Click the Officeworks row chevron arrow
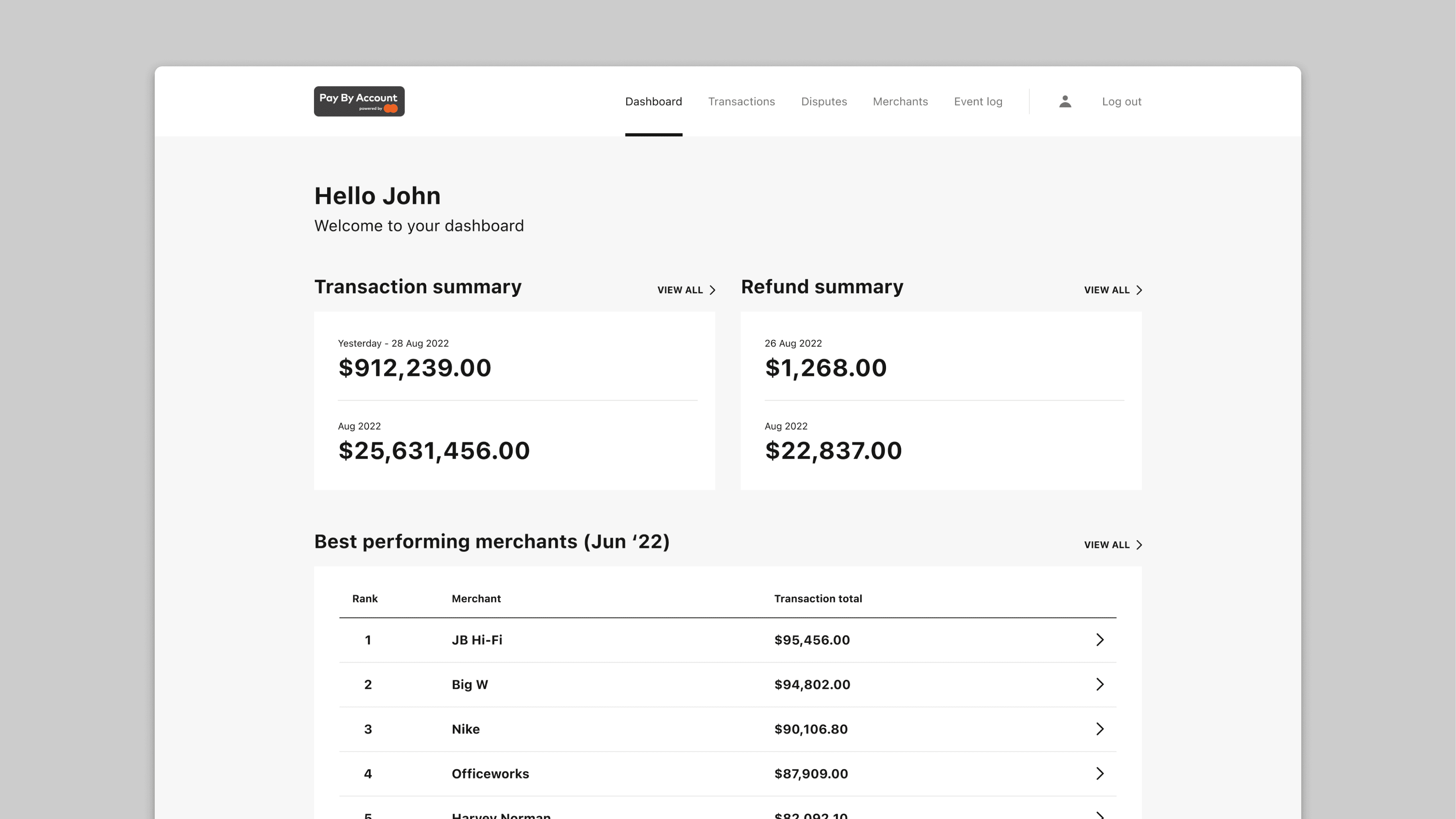The image size is (1456, 819). coord(1099,774)
